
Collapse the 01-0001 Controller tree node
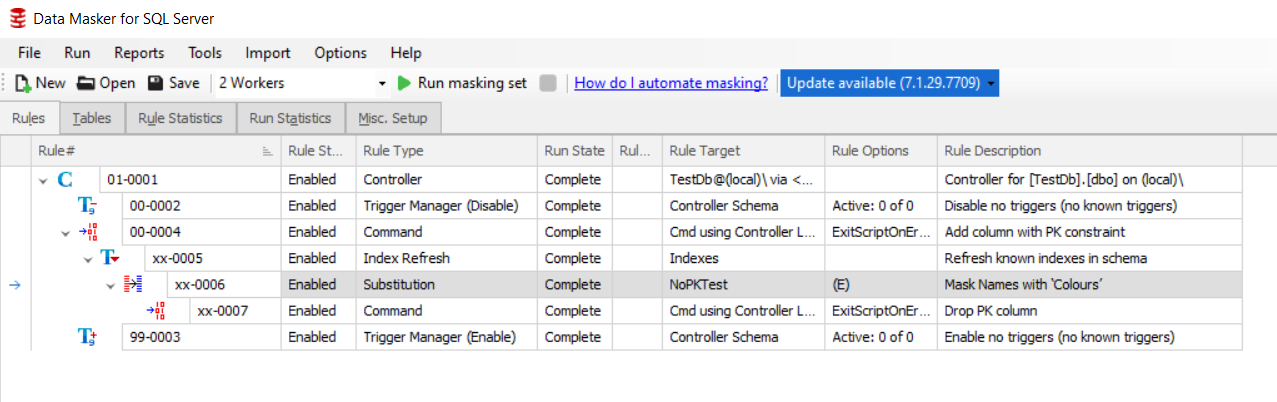[x=43, y=180]
